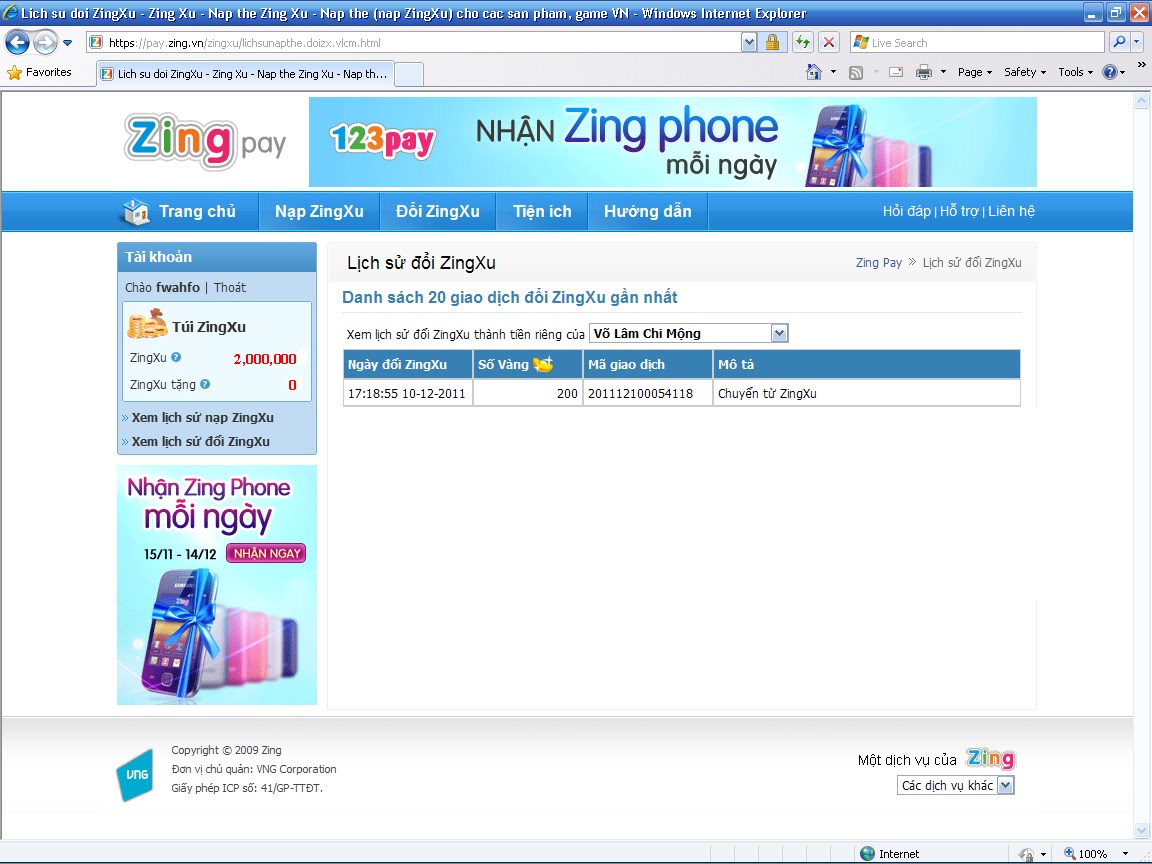Click the NHẬN NGAY button on sidebar ad

click(x=266, y=553)
